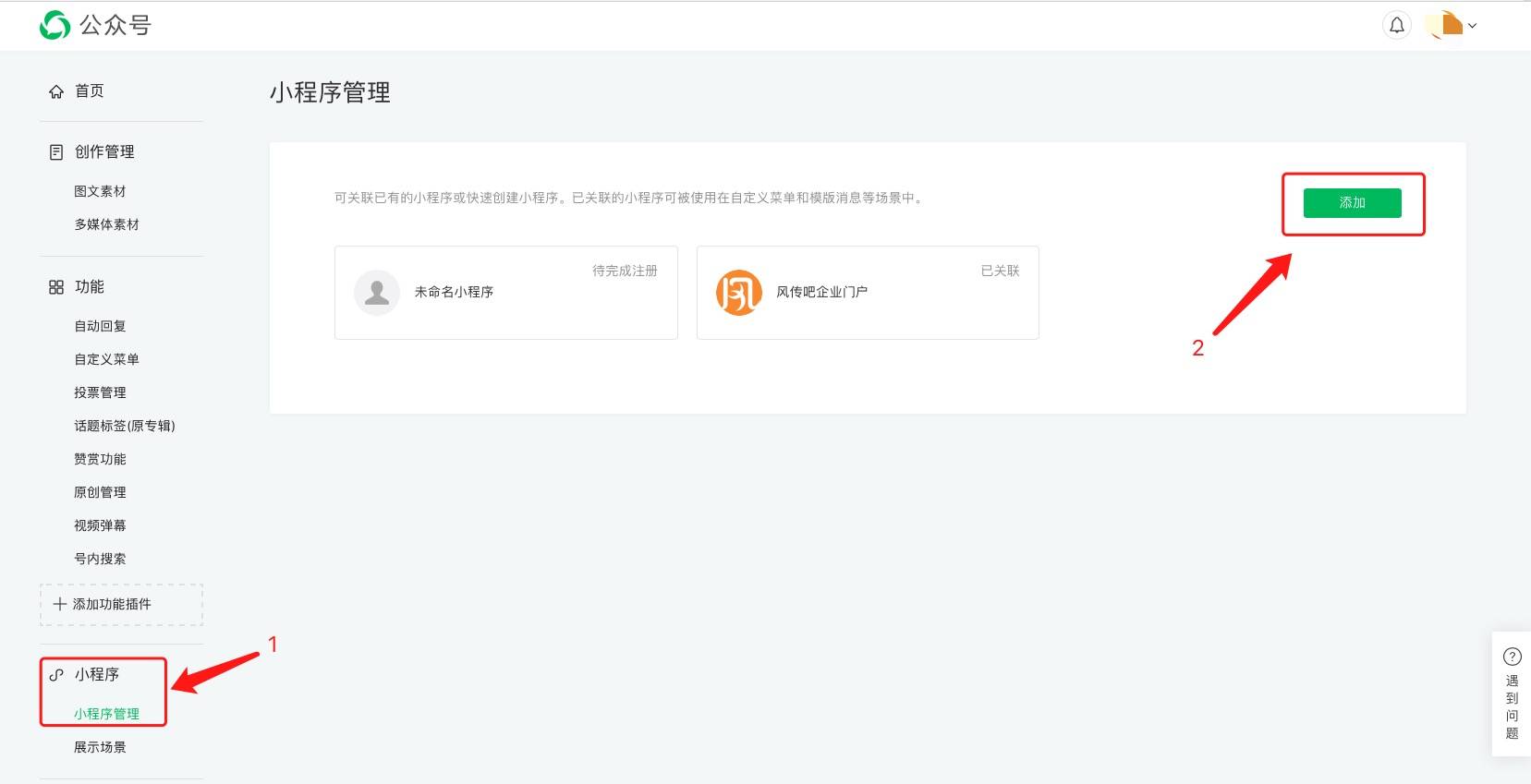Open the 未命名小程序 card
The image size is (1531, 784).
[x=506, y=293]
